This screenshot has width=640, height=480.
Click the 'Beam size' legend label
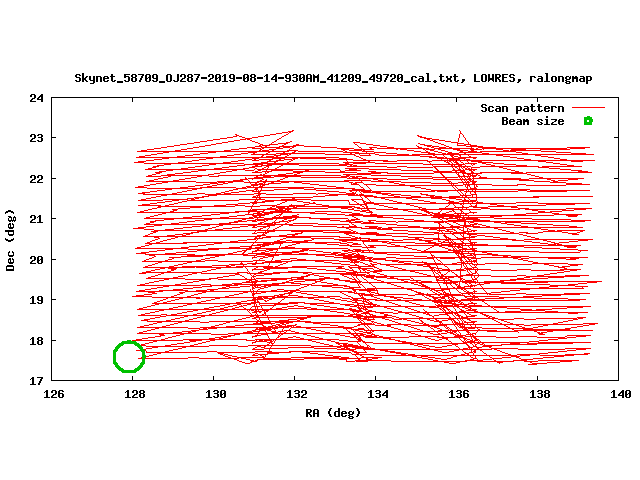(533, 121)
